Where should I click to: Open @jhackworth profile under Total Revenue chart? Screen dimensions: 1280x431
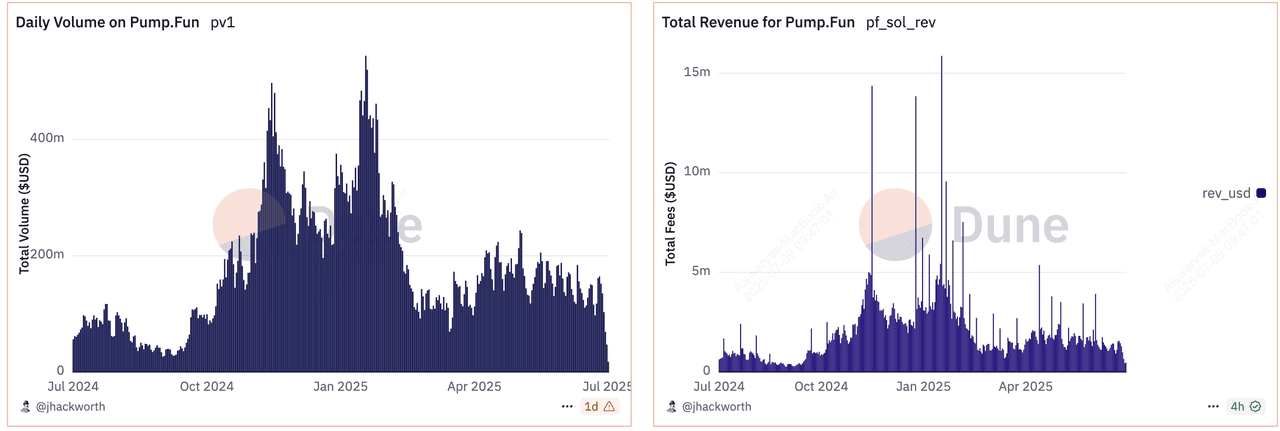point(716,407)
